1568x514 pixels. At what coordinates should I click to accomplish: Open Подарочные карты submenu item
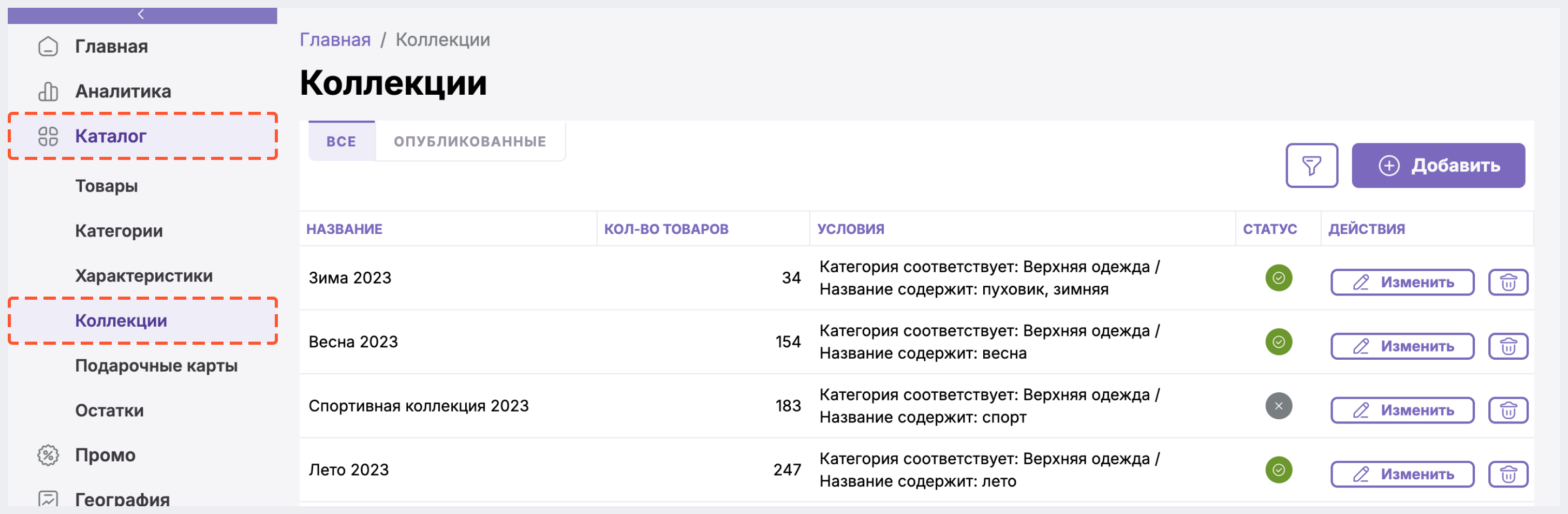point(156,365)
